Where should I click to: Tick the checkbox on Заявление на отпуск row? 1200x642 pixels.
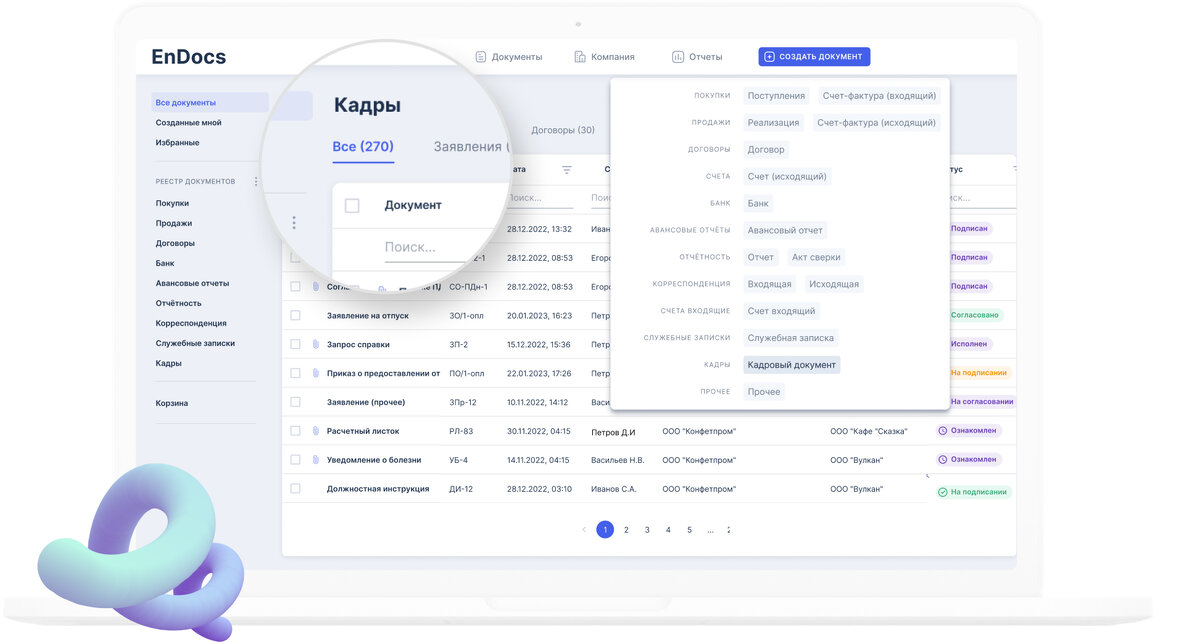point(295,315)
